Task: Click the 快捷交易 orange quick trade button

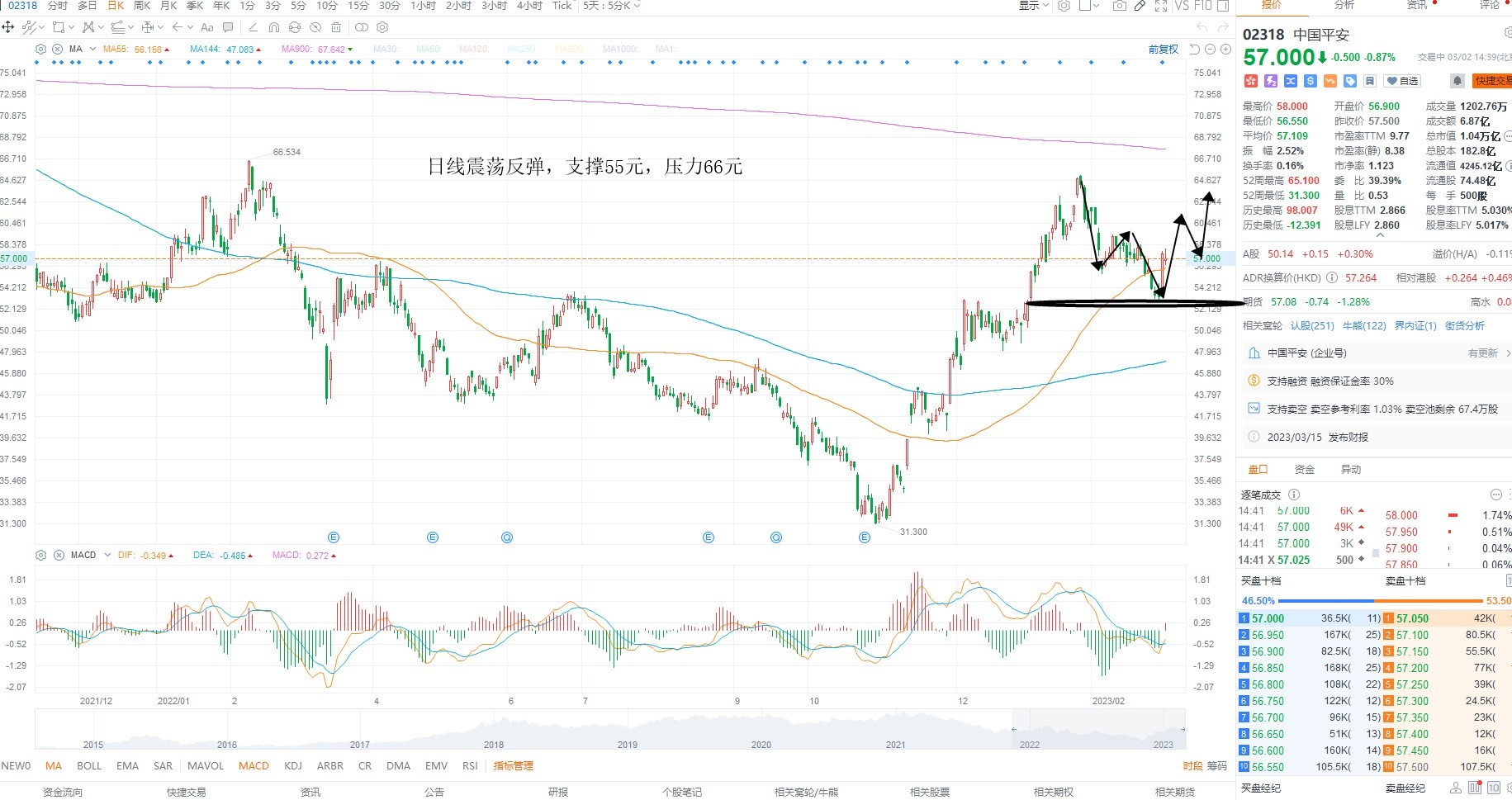Action: click(x=1492, y=81)
